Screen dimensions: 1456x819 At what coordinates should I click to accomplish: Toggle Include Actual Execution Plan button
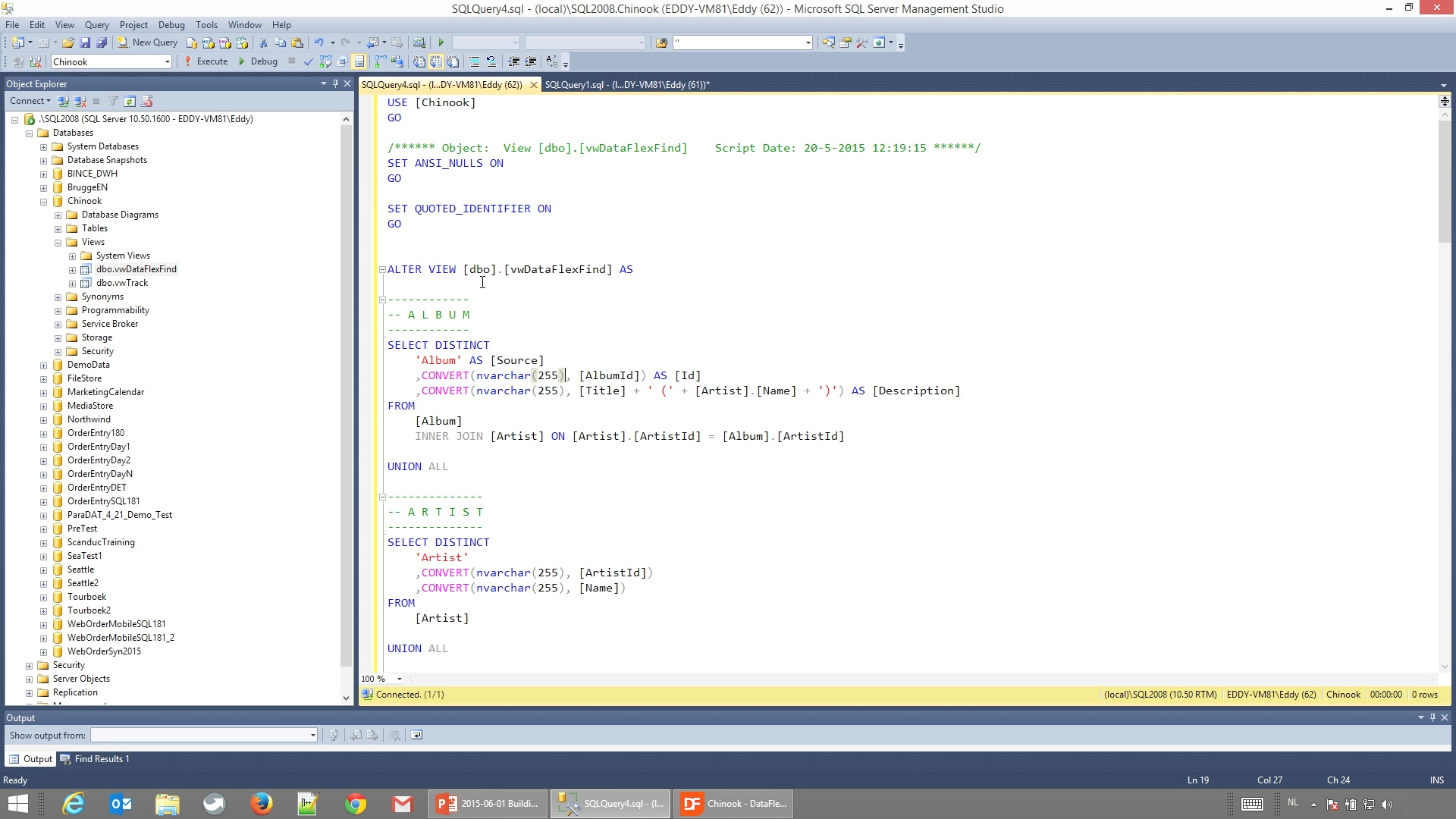click(380, 61)
